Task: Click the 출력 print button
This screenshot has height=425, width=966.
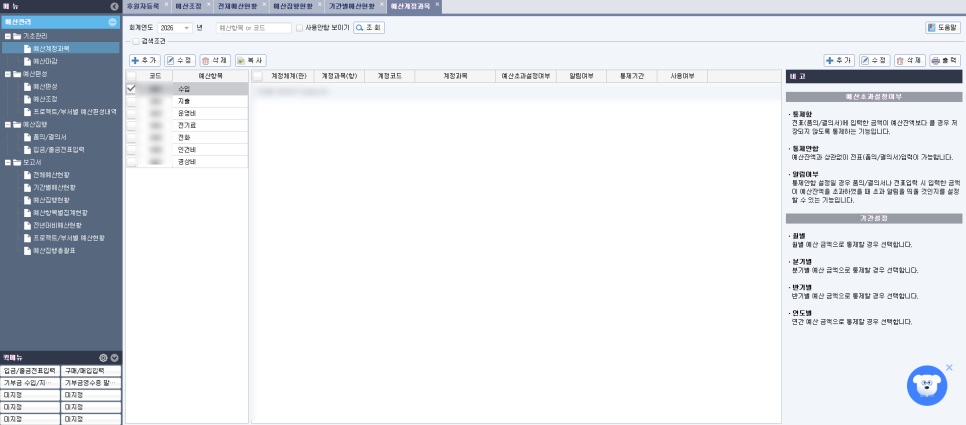Action: click(x=945, y=60)
